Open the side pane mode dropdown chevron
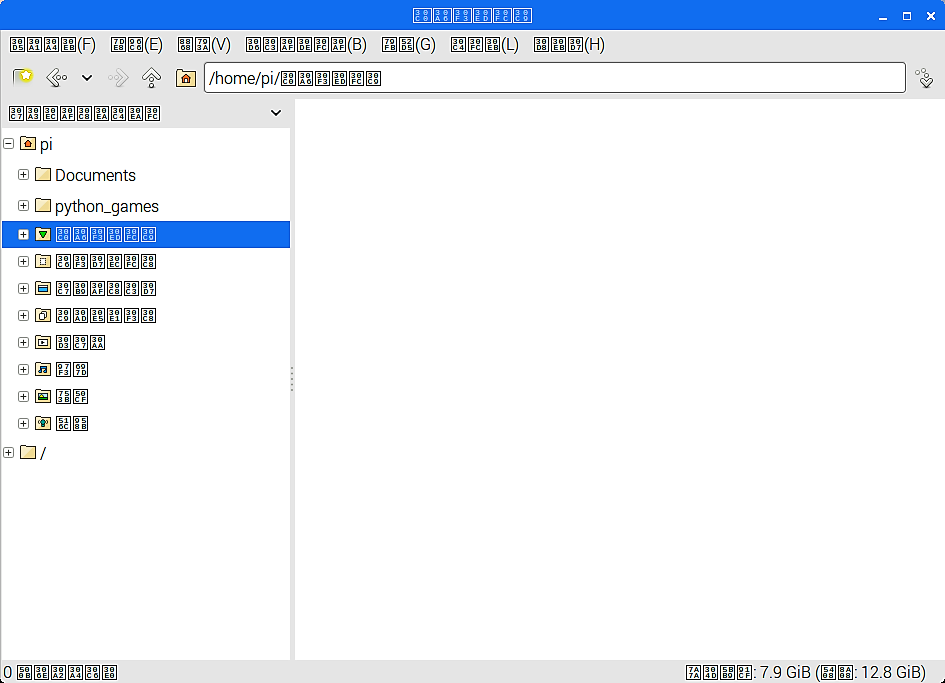This screenshot has width=945, height=683. coord(276,113)
